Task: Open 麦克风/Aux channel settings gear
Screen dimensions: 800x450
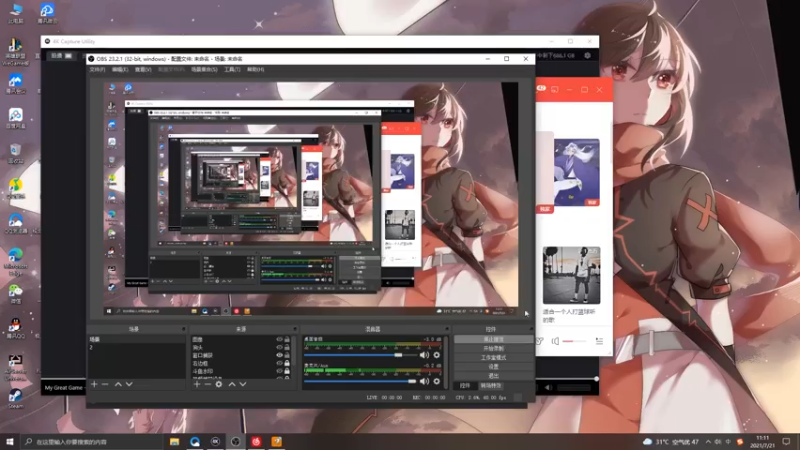Action: tap(437, 381)
